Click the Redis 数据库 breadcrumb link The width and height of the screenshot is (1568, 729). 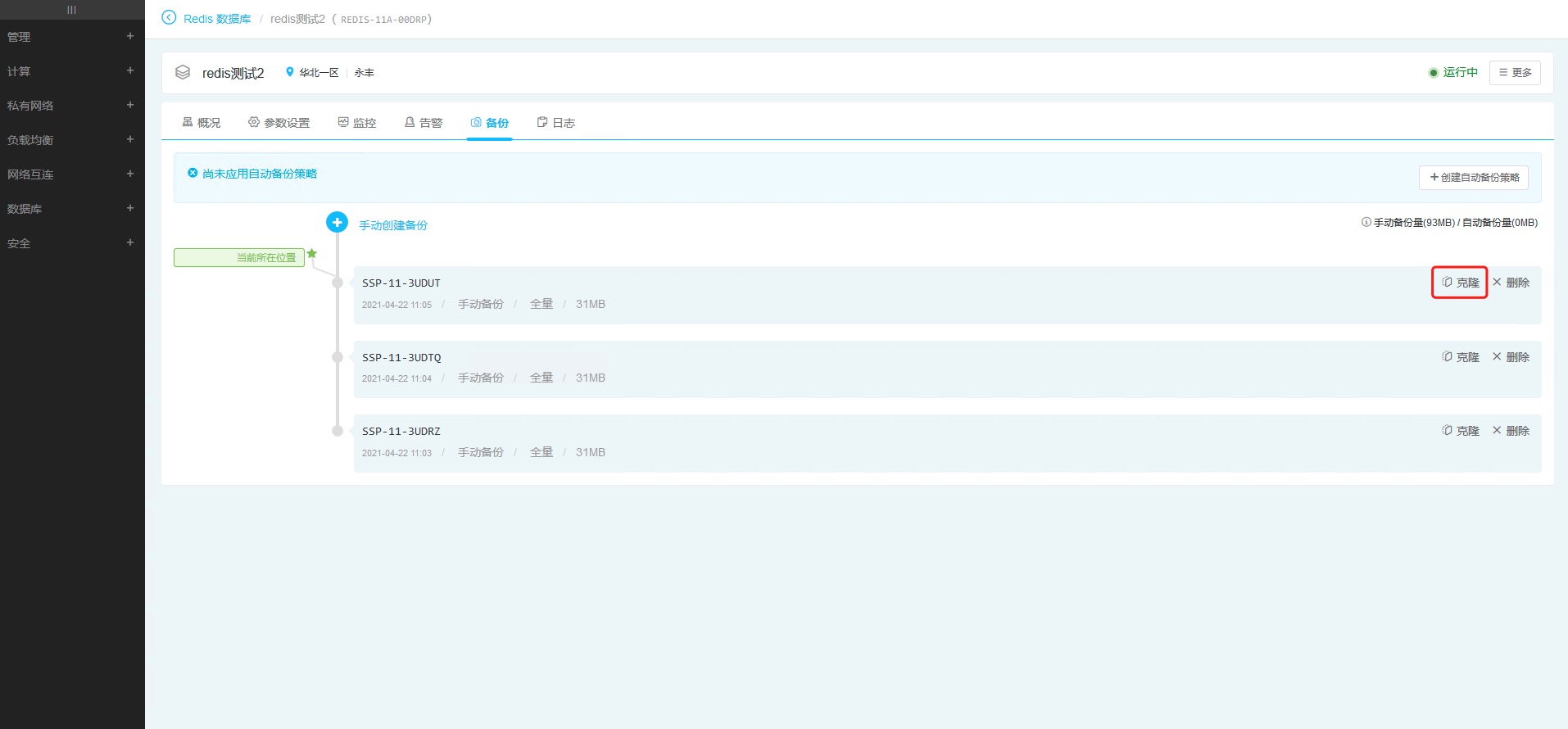[x=217, y=19]
